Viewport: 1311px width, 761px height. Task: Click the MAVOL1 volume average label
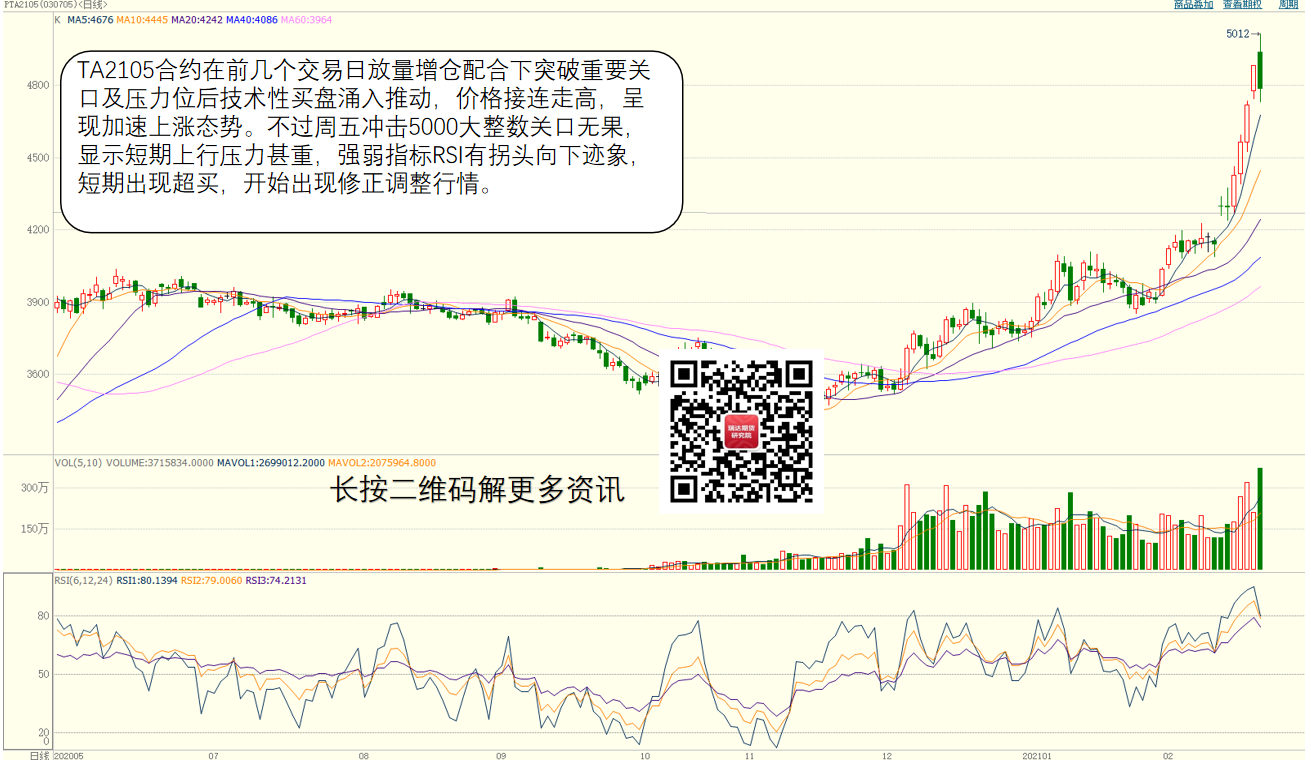coord(271,463)
